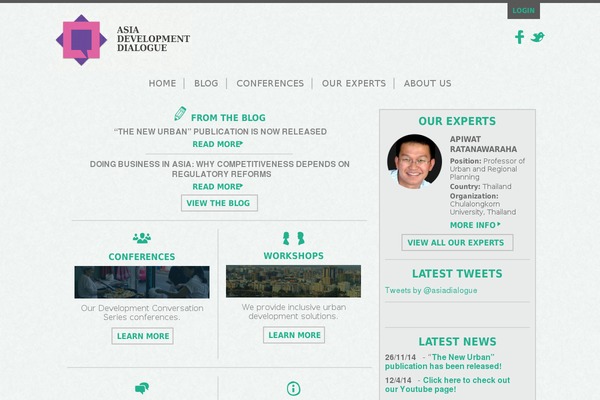This screenshot has height=400, width=600.
Task: Click the OUR EXPERTS sidebar heading
Action: [x=457, y=121]
